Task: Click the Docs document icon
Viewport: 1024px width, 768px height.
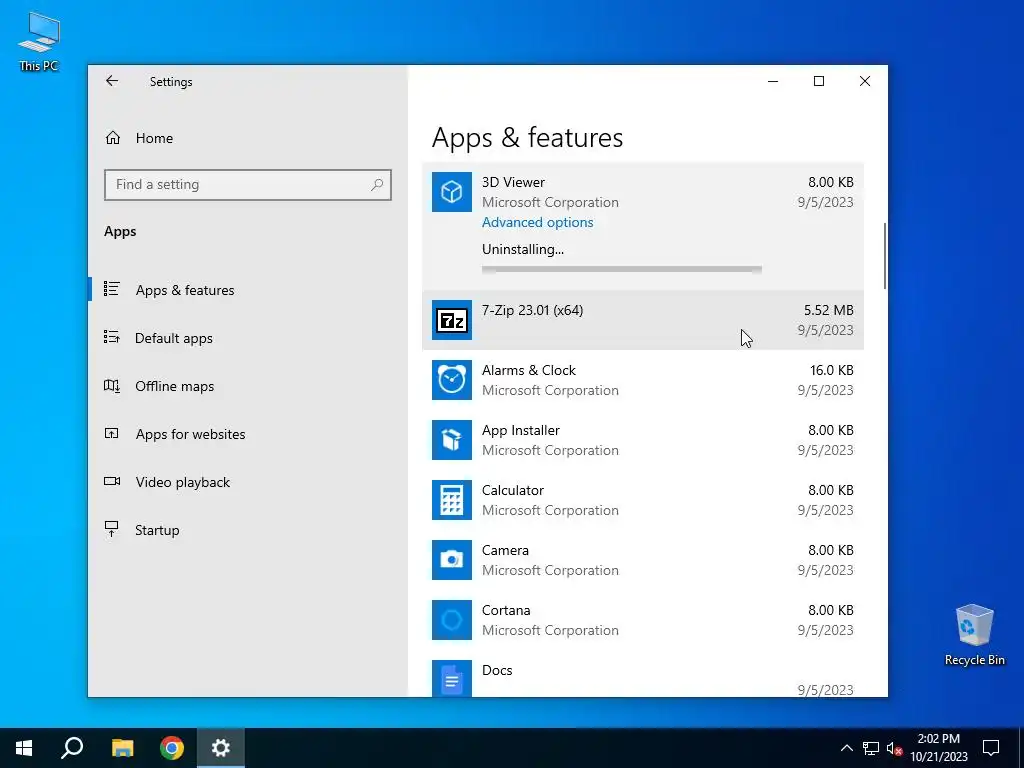Action: (x=452, y=679)
